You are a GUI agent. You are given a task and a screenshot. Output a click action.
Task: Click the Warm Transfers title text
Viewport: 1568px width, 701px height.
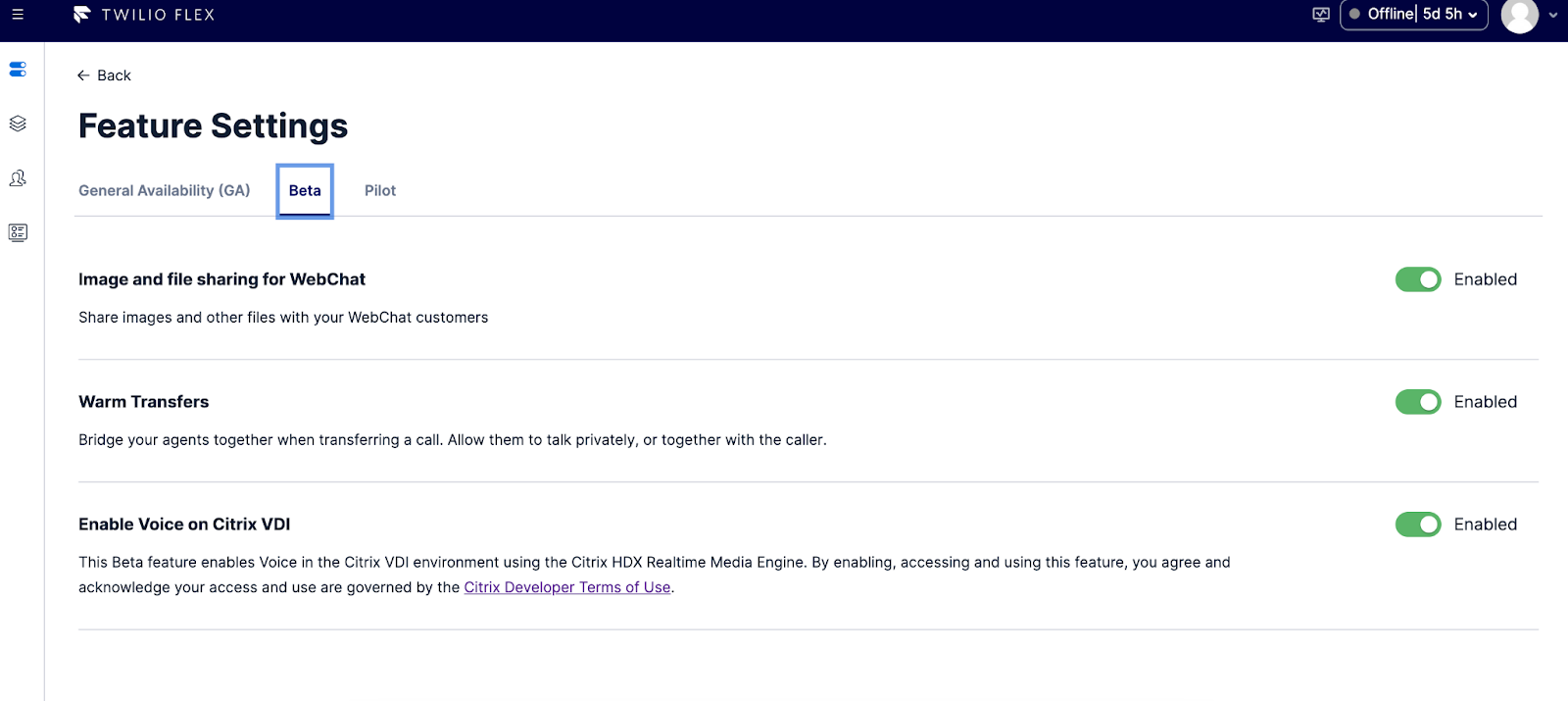pyautogui.click(x=144, y=402)
